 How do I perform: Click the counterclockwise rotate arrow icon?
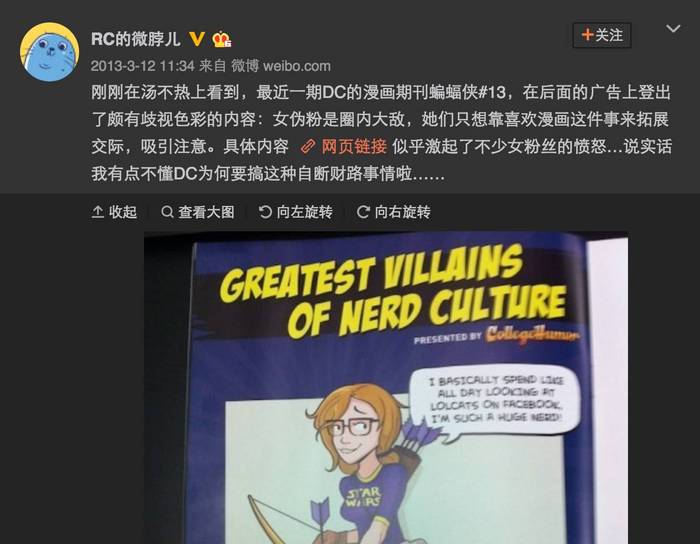[265, 212]
